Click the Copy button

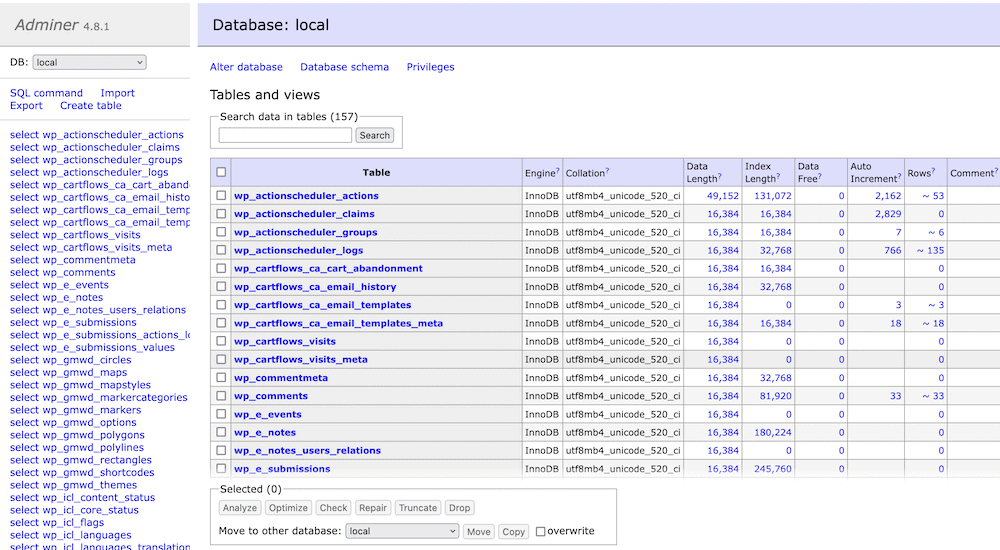pos(513,531)
